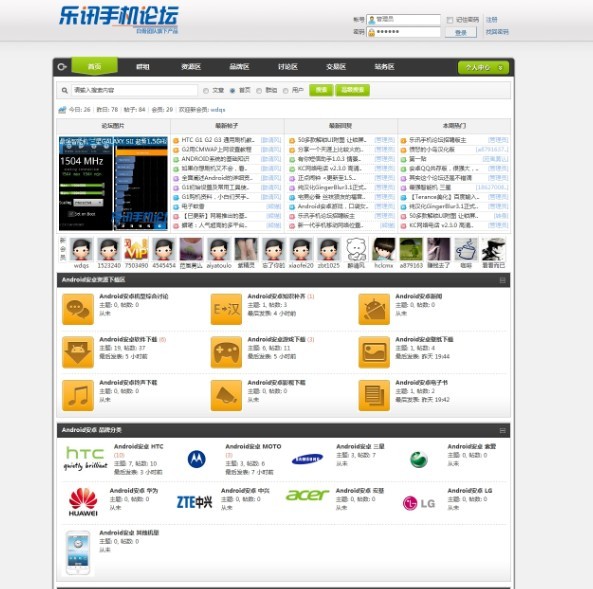
Task: Collapse the Android brand category section
Action: point(503,430)
